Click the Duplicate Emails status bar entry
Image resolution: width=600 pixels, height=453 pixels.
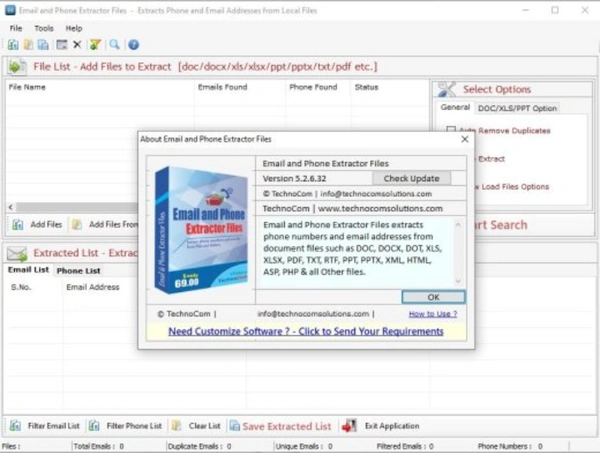coord(199,446)
